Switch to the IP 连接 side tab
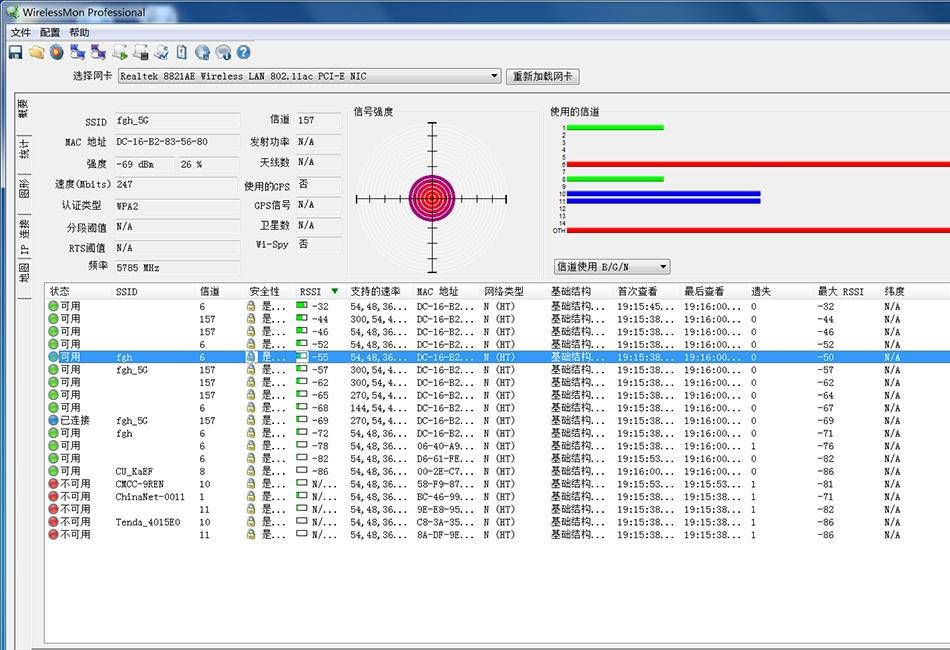 [24, 237]
